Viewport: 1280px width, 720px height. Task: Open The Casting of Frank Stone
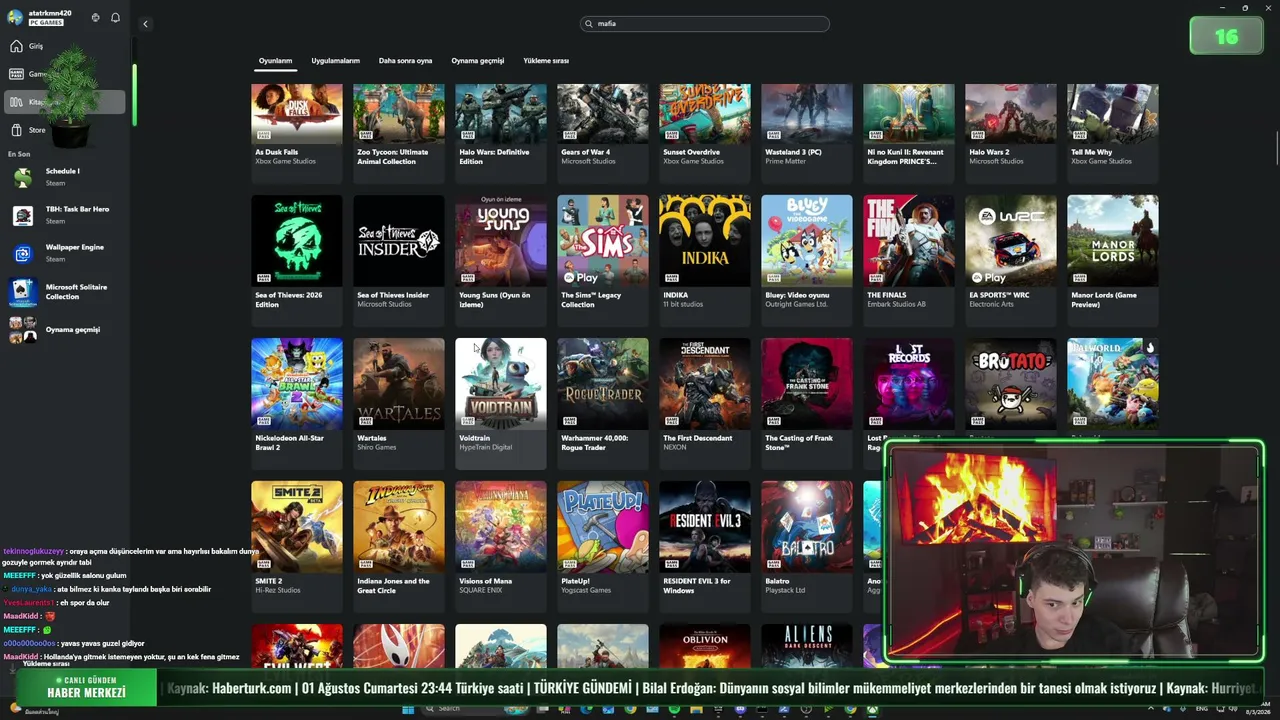click(807, 403)
